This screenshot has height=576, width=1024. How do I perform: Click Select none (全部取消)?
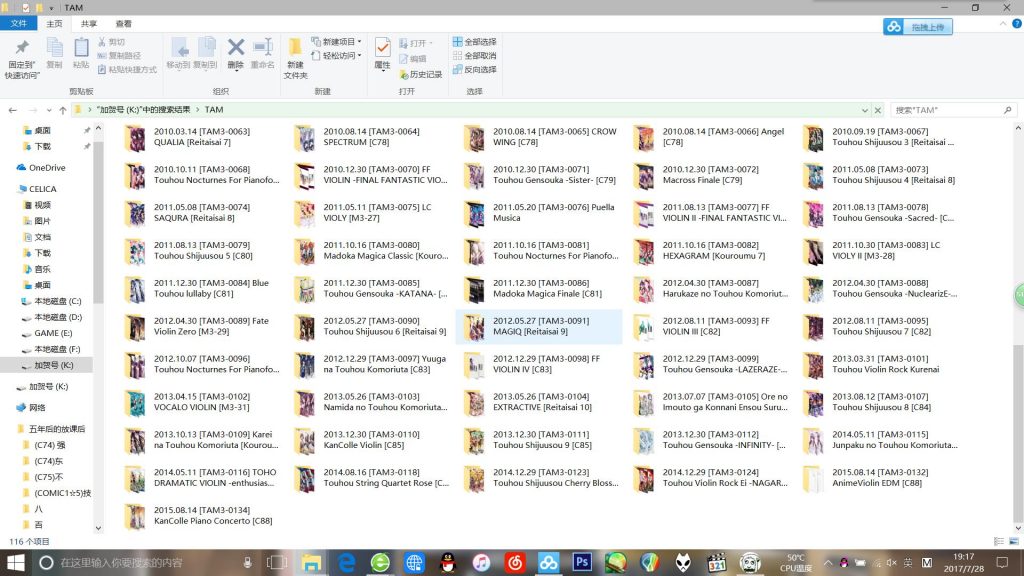[x=474, y=56]
